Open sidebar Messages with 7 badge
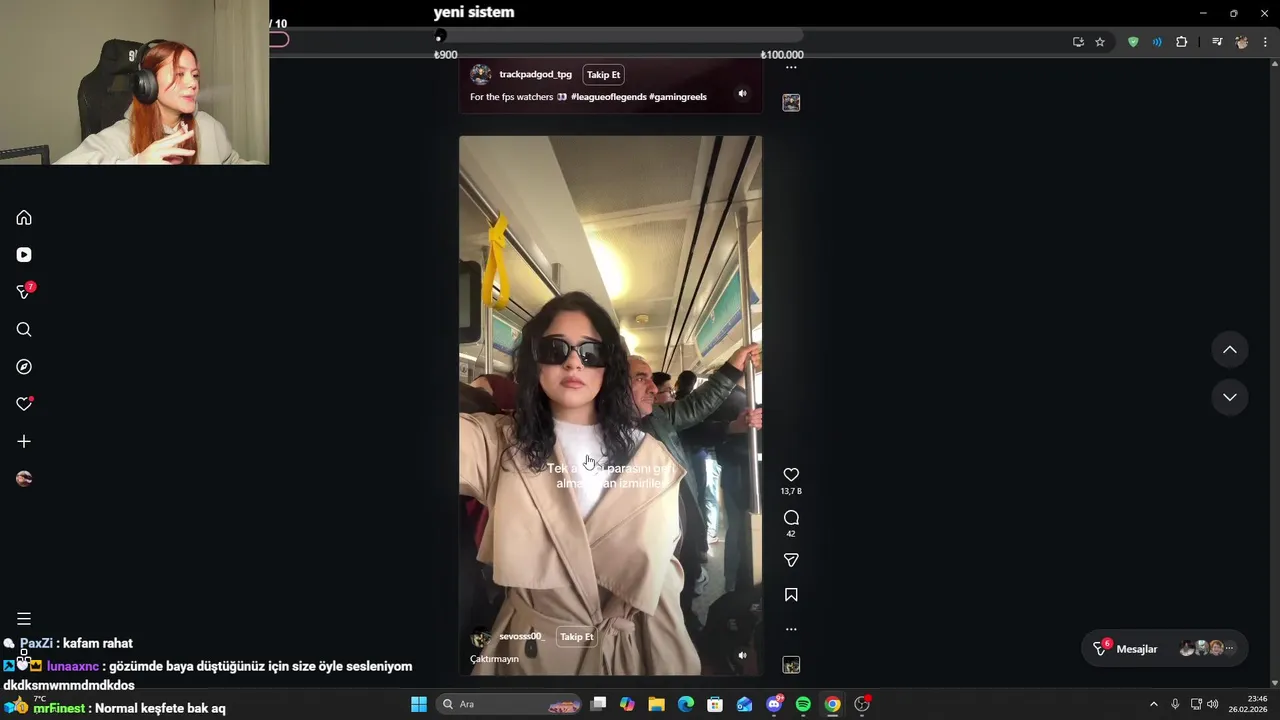The width and height of the screenshot is (1280, 720). pyautogui.click(x=24, y=292)
